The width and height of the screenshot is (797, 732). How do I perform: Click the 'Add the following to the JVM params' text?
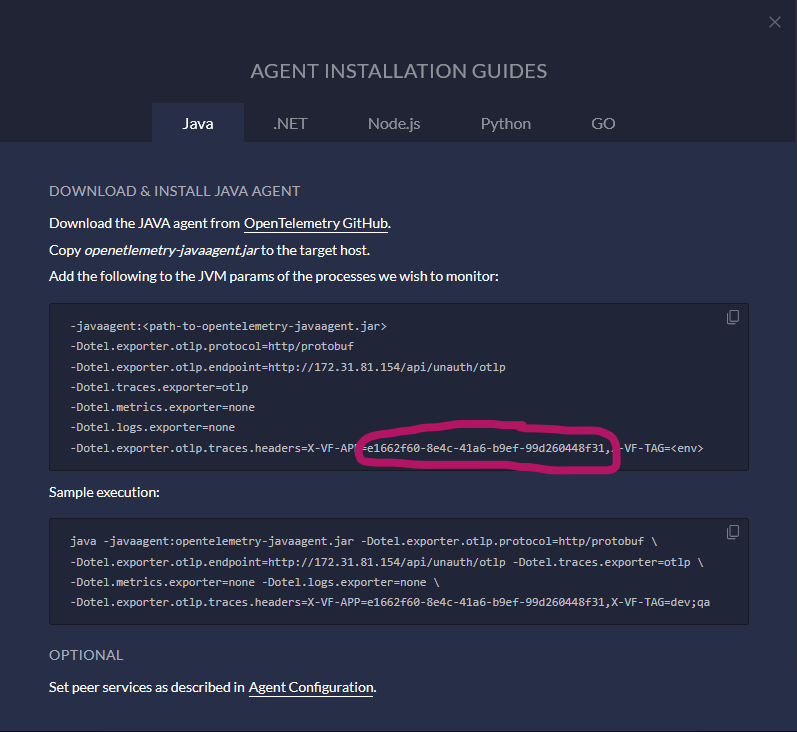pyautogui.click(x=273, y=276)
